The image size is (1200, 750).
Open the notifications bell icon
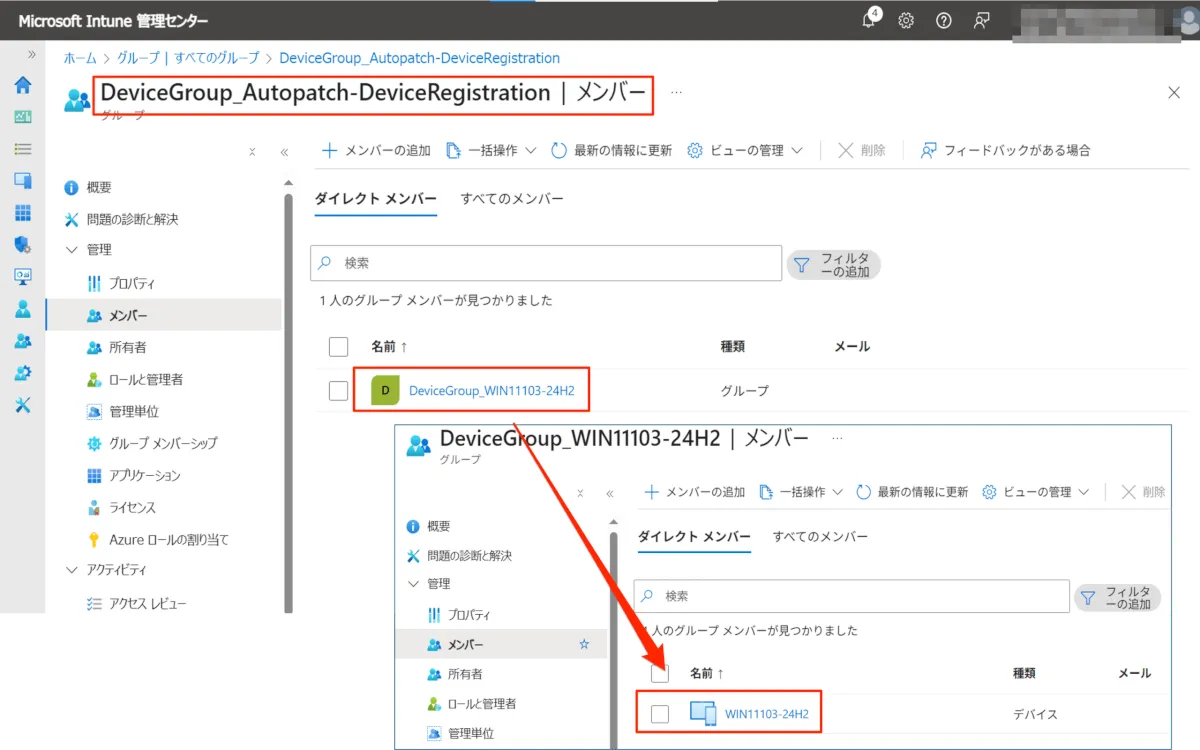pos(869,21)
